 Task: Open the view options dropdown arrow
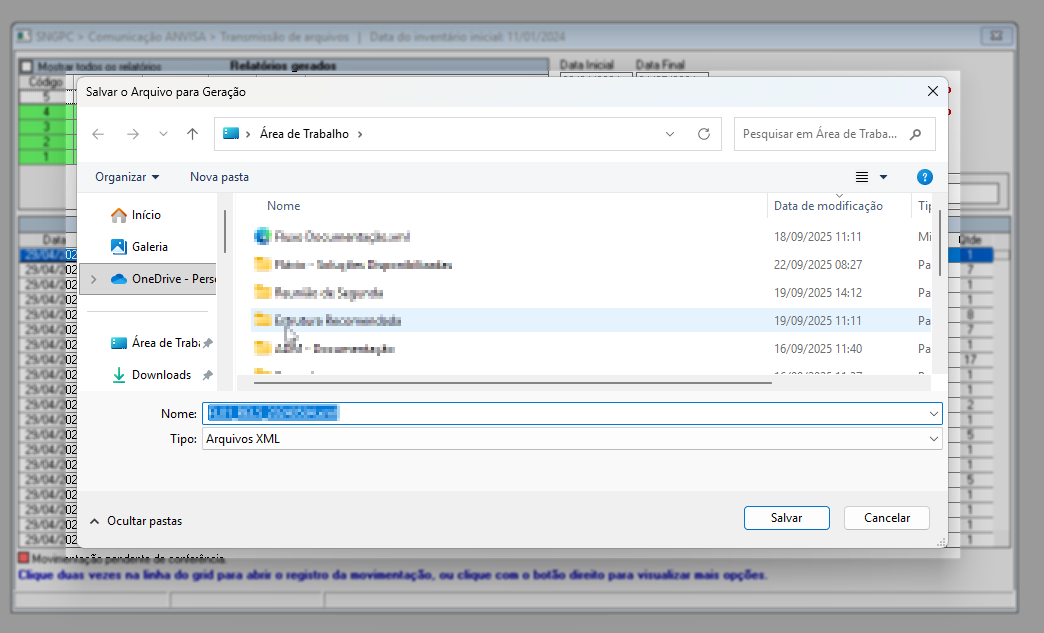click(883, 177)
